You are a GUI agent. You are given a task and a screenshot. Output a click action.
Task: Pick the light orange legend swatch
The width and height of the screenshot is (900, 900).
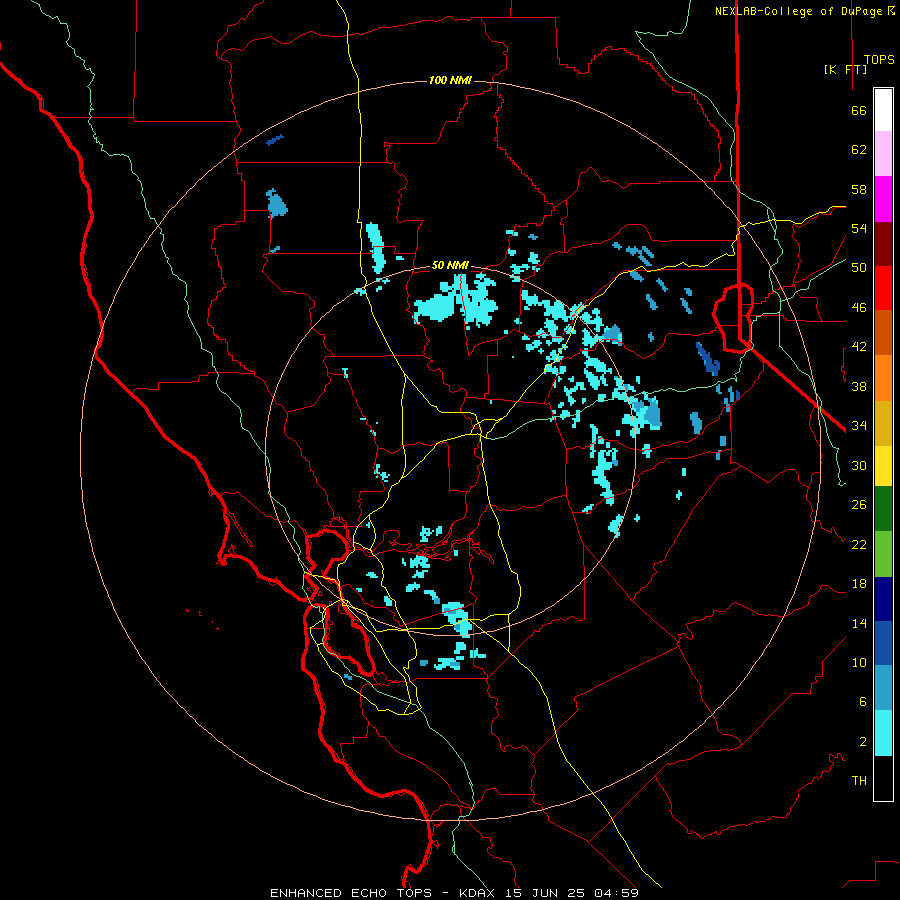pyautogui.click(x=883, y=378)
